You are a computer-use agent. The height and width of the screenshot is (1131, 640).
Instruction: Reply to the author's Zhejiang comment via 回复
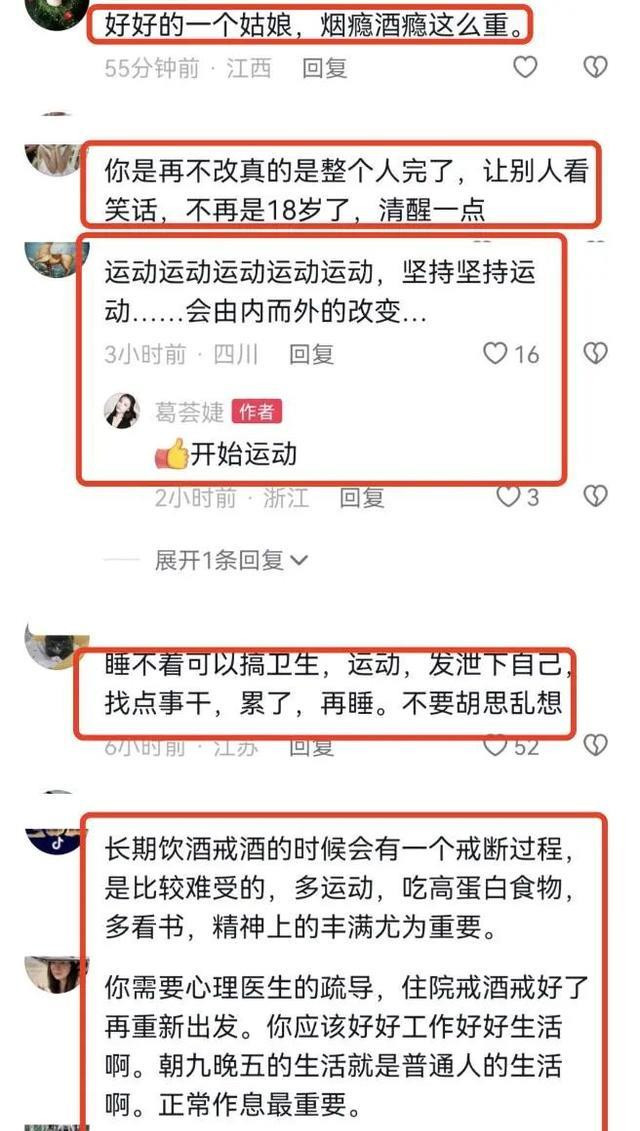pos(362,497)
